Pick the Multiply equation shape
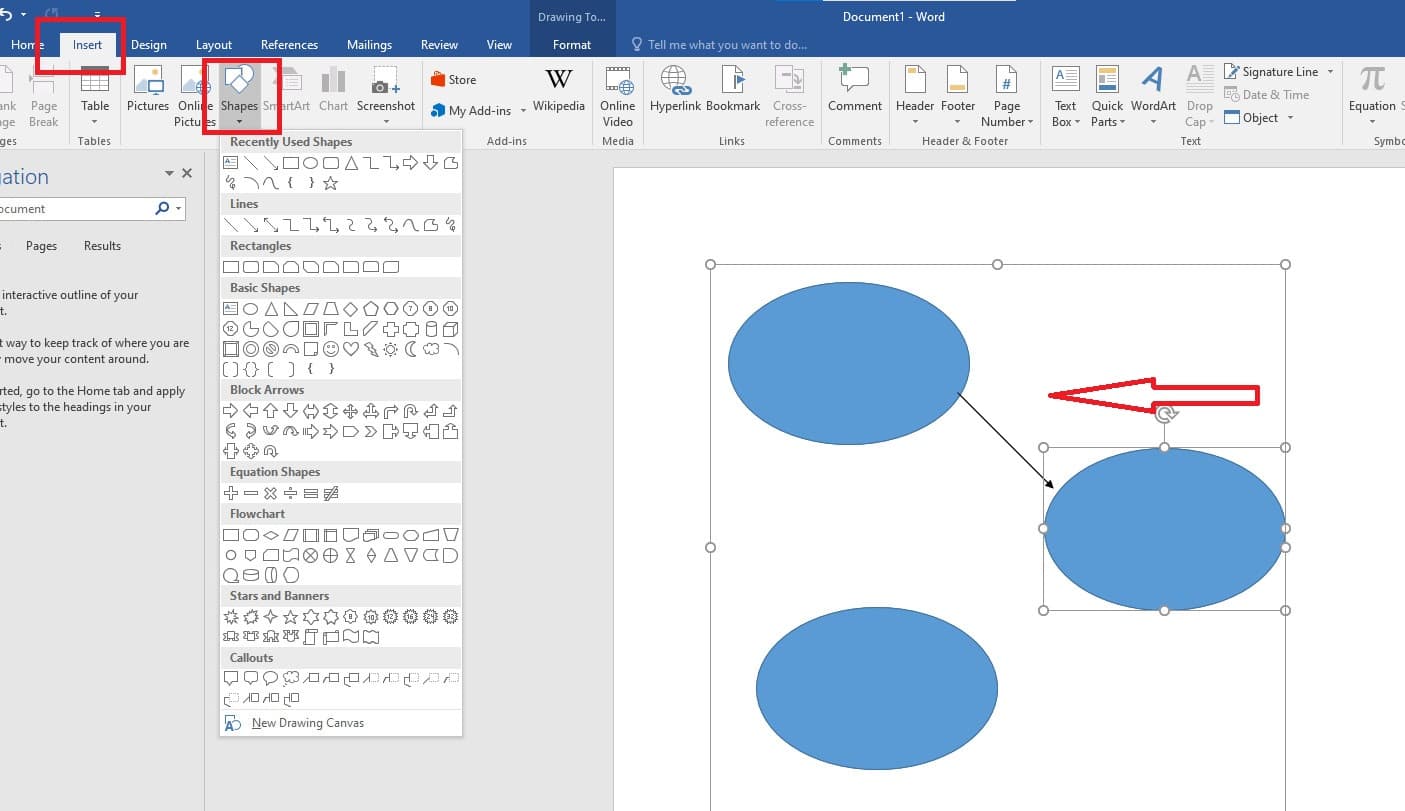Screen dimensions: 1405x811 pos(270,493)
